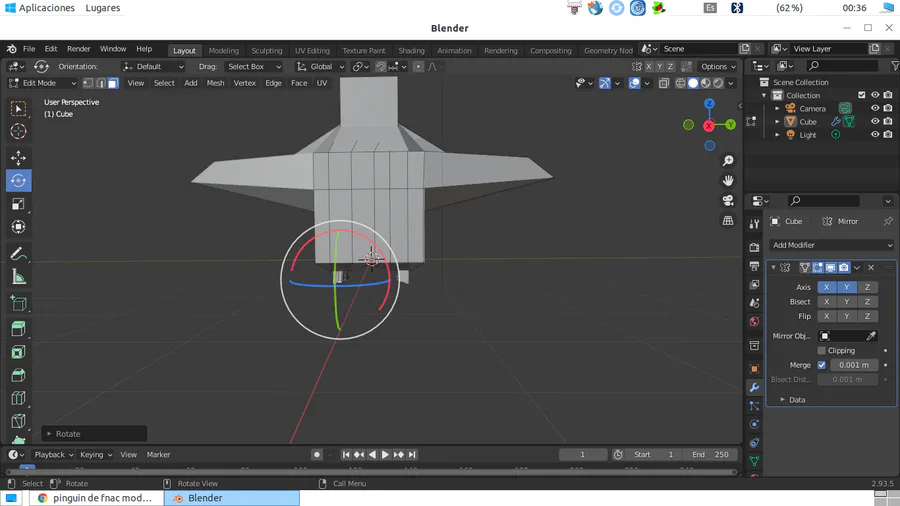Screen dimensions: 900x506
Task: Open the Add Modifier dropdown
Action: tap(832, 245)
